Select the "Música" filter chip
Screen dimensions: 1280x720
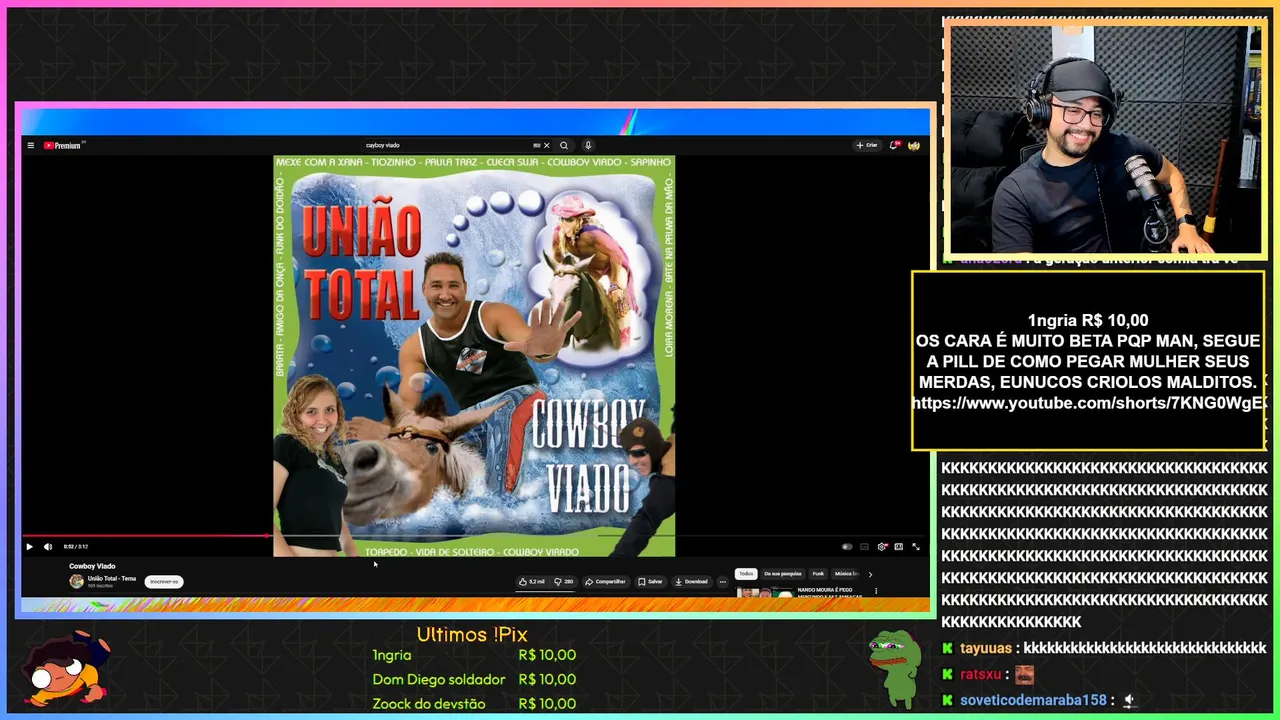(x=846, y=574)
